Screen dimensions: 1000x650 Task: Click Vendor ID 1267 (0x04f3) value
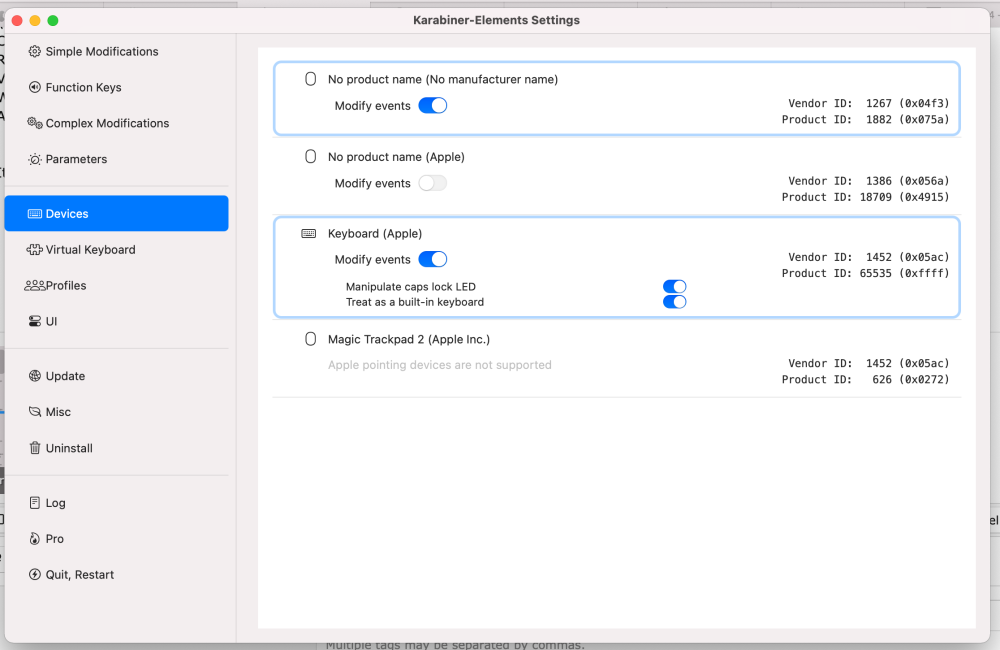pos(908,103)
